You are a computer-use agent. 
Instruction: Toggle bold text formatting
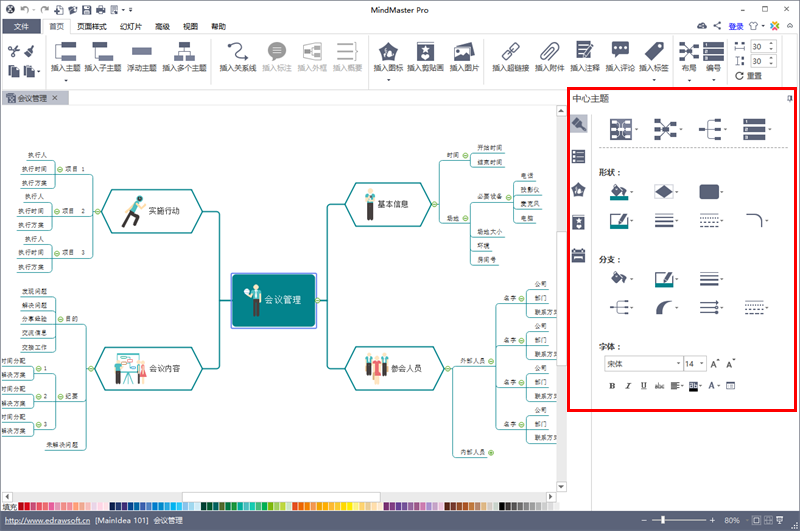click(x=612, y=386)
